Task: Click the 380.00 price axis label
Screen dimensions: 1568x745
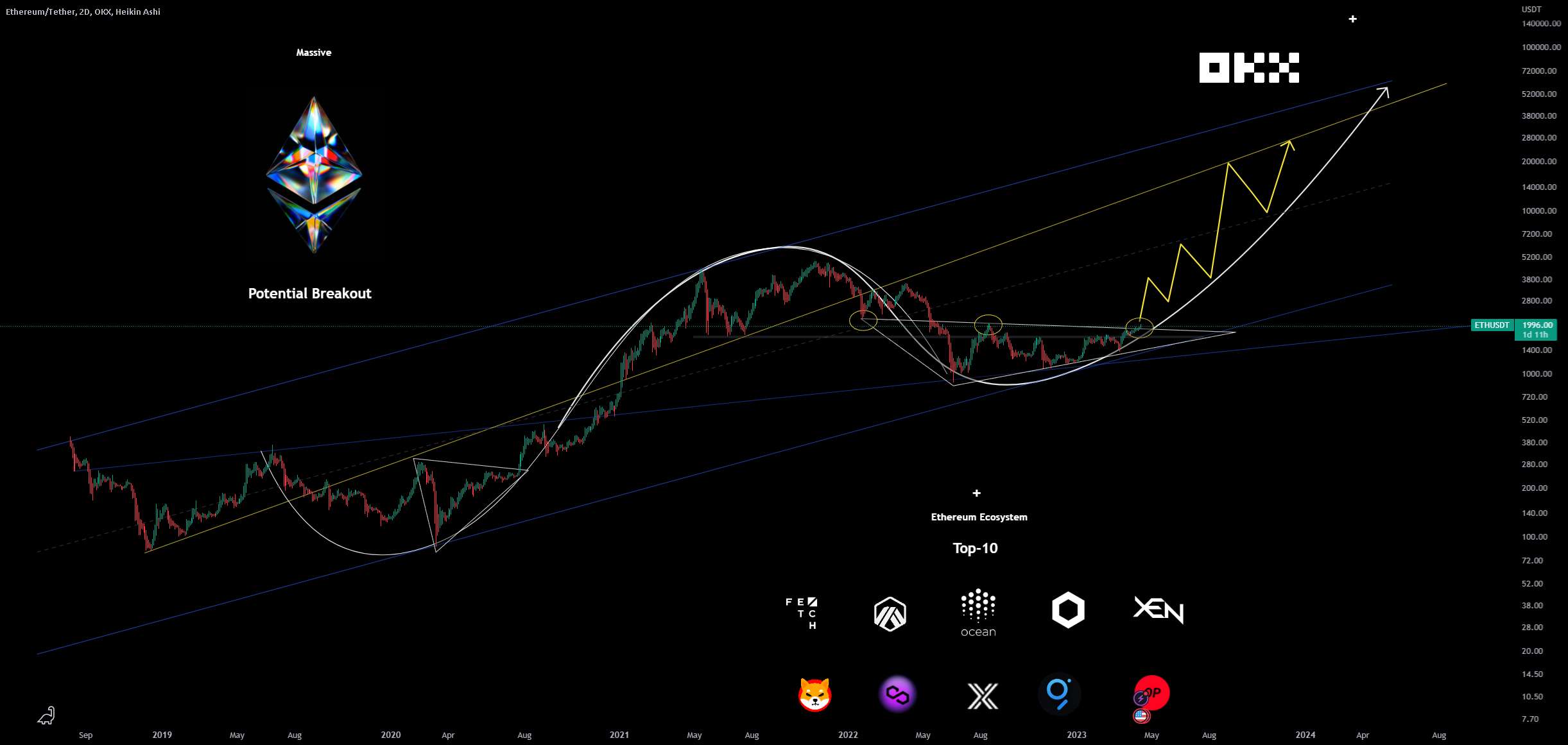Action: (x=1535, y=443)
